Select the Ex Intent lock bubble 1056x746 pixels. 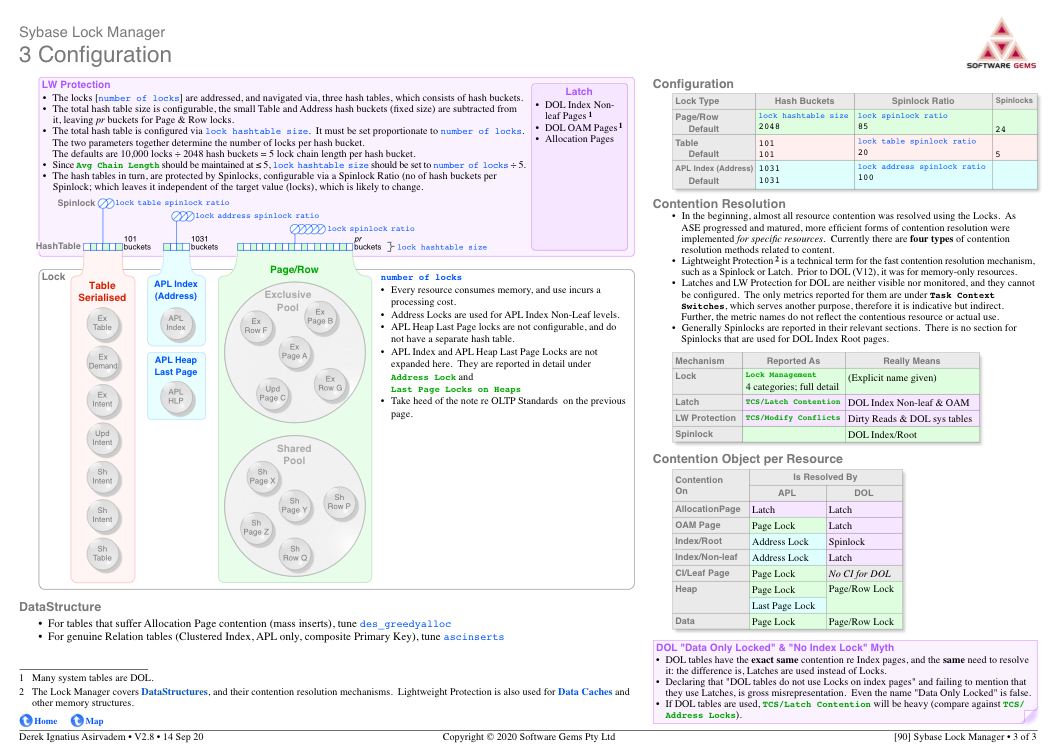[102, 400]
